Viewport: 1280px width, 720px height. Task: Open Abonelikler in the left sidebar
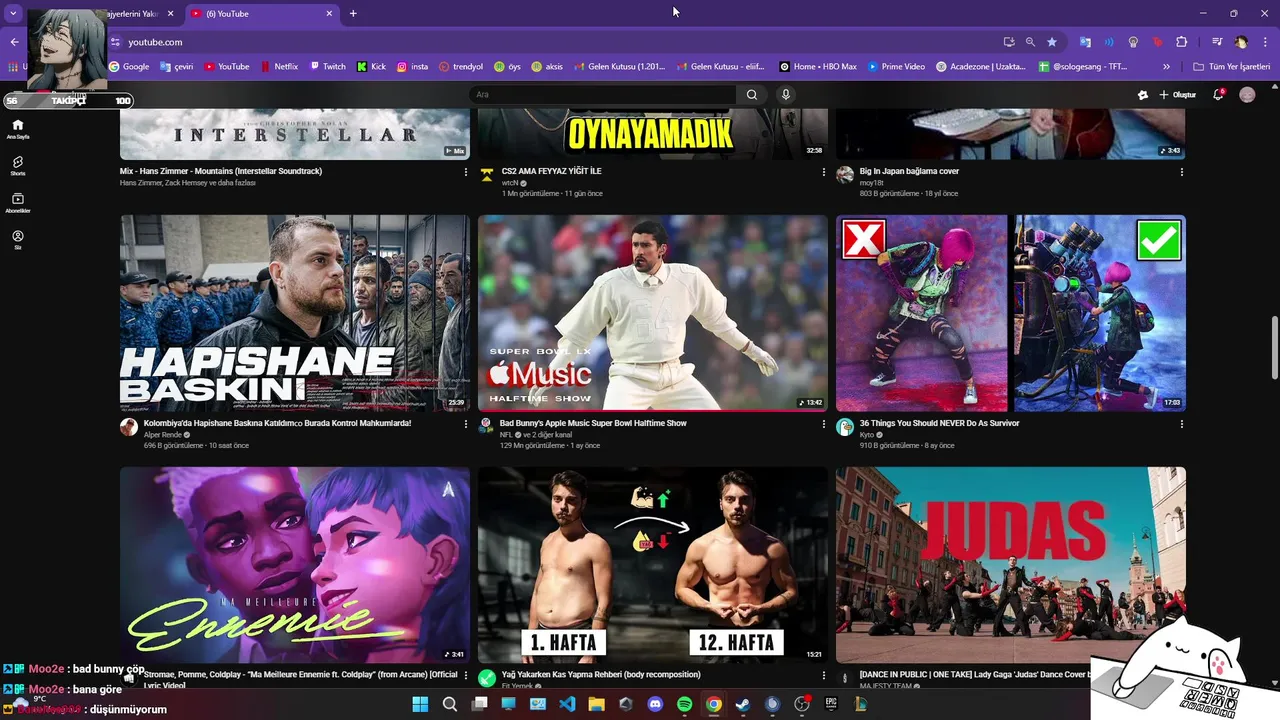[17, 203]
